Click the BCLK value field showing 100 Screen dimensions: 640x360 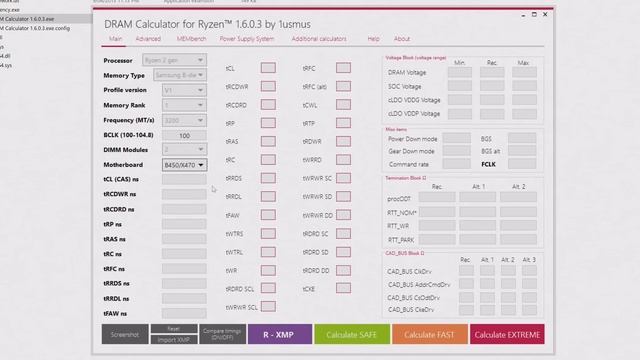pyautogui.click(x=184, y=135)
